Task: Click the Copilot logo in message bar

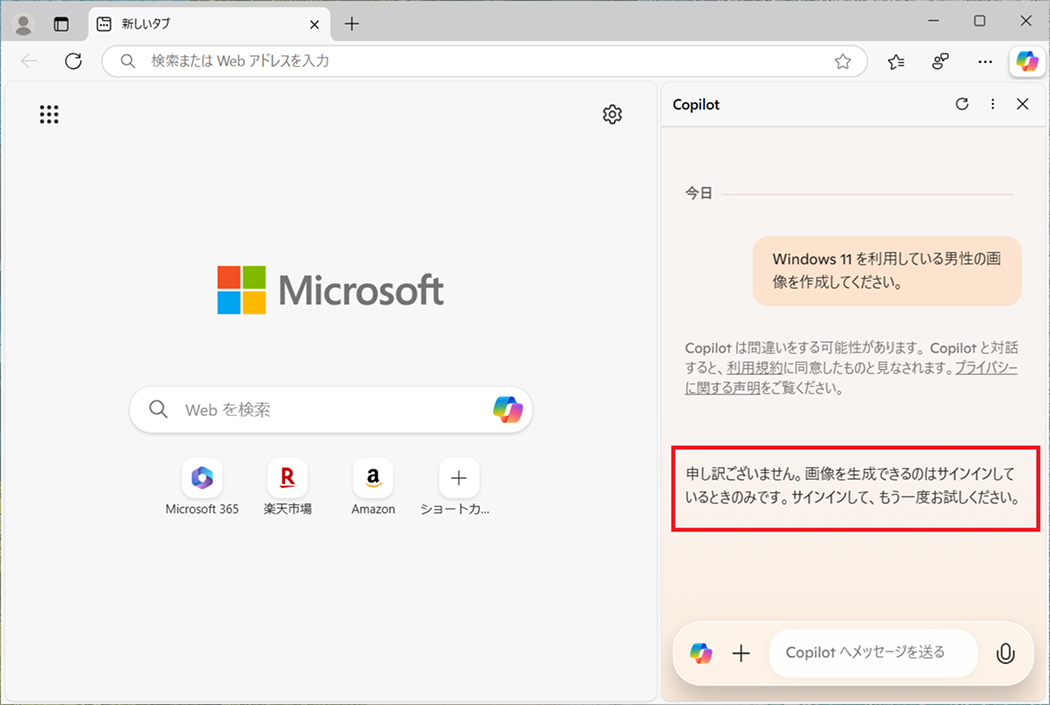Action: pos(701,653)
